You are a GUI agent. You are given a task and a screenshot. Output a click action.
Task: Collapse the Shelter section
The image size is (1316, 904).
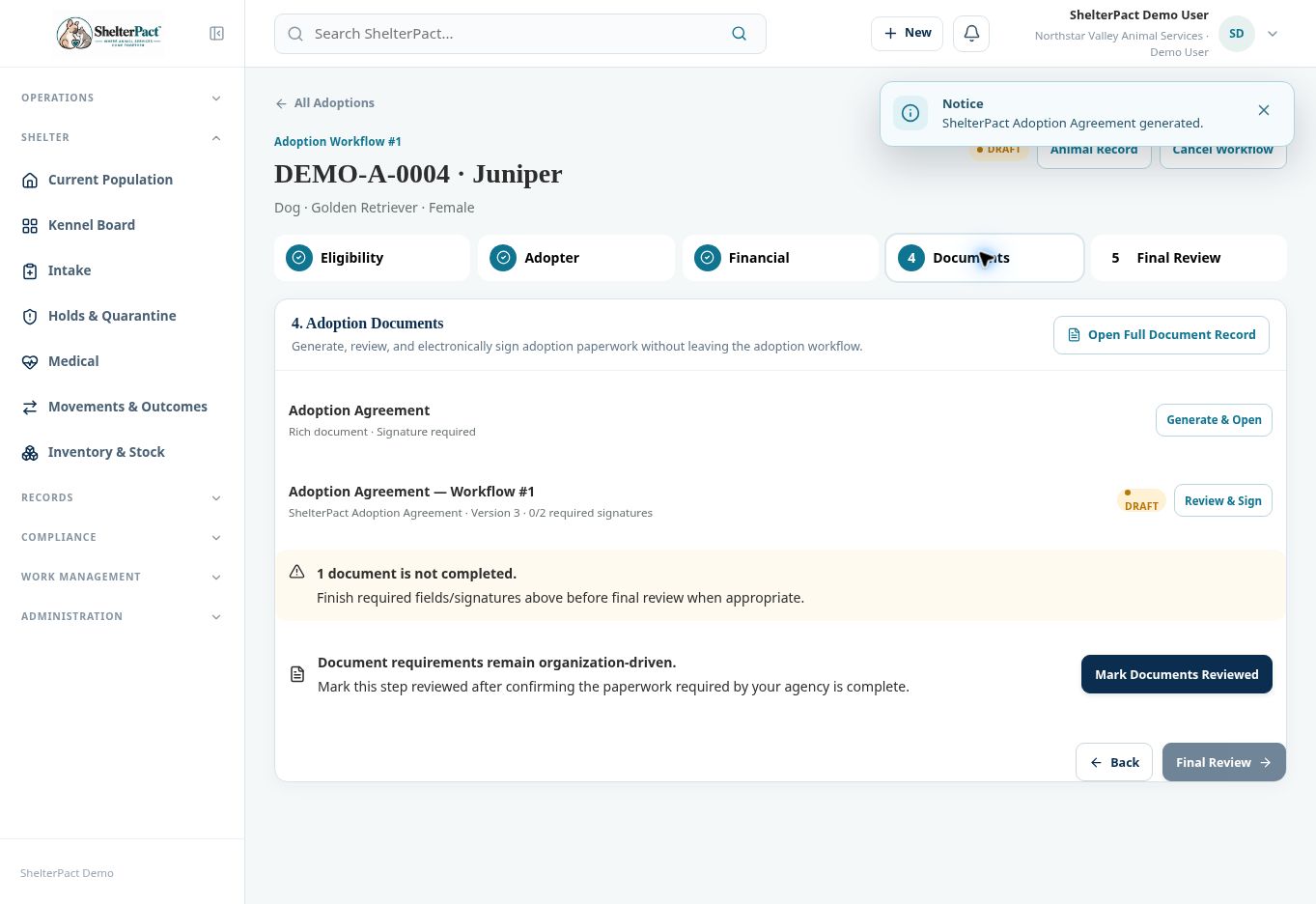tap(122, 137)
